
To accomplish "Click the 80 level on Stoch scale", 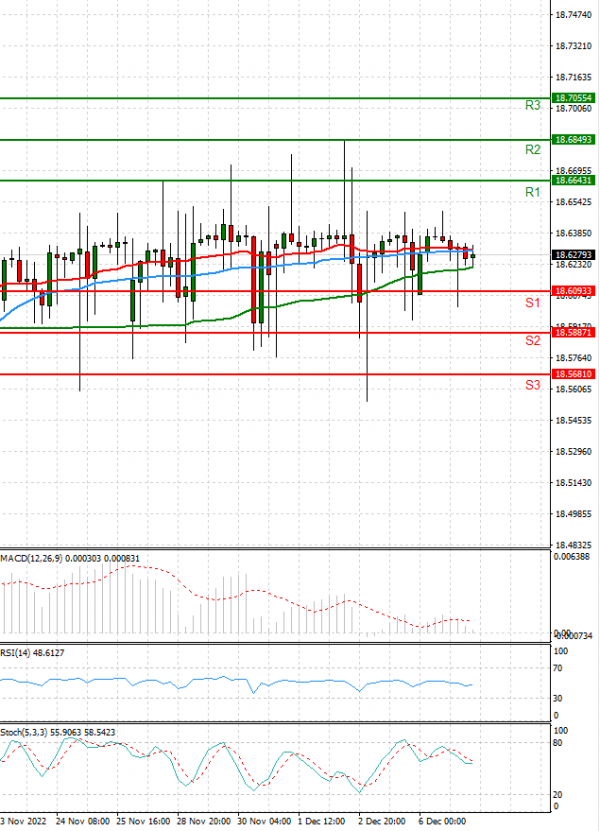I will point(558,743).
